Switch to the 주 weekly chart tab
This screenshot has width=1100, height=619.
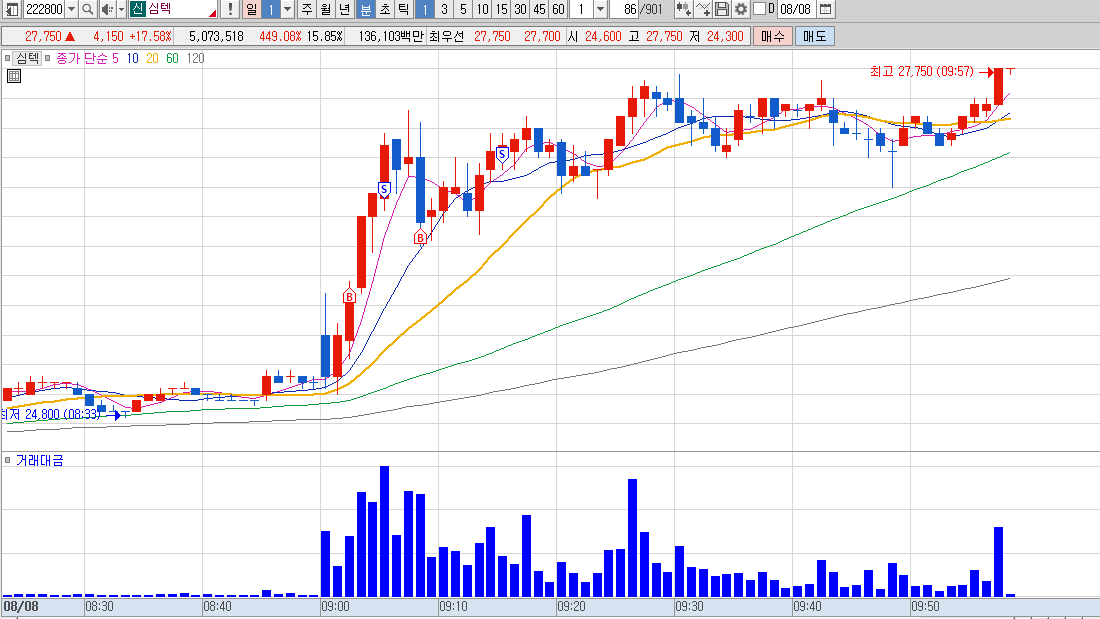(307, 9)
